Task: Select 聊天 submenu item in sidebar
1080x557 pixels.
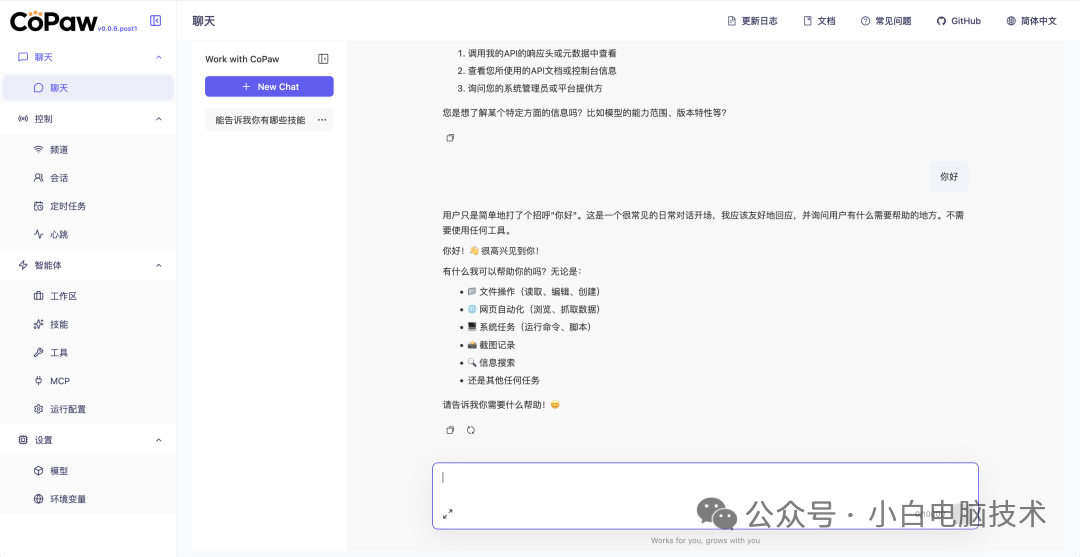Action: (x=88, y=88)
